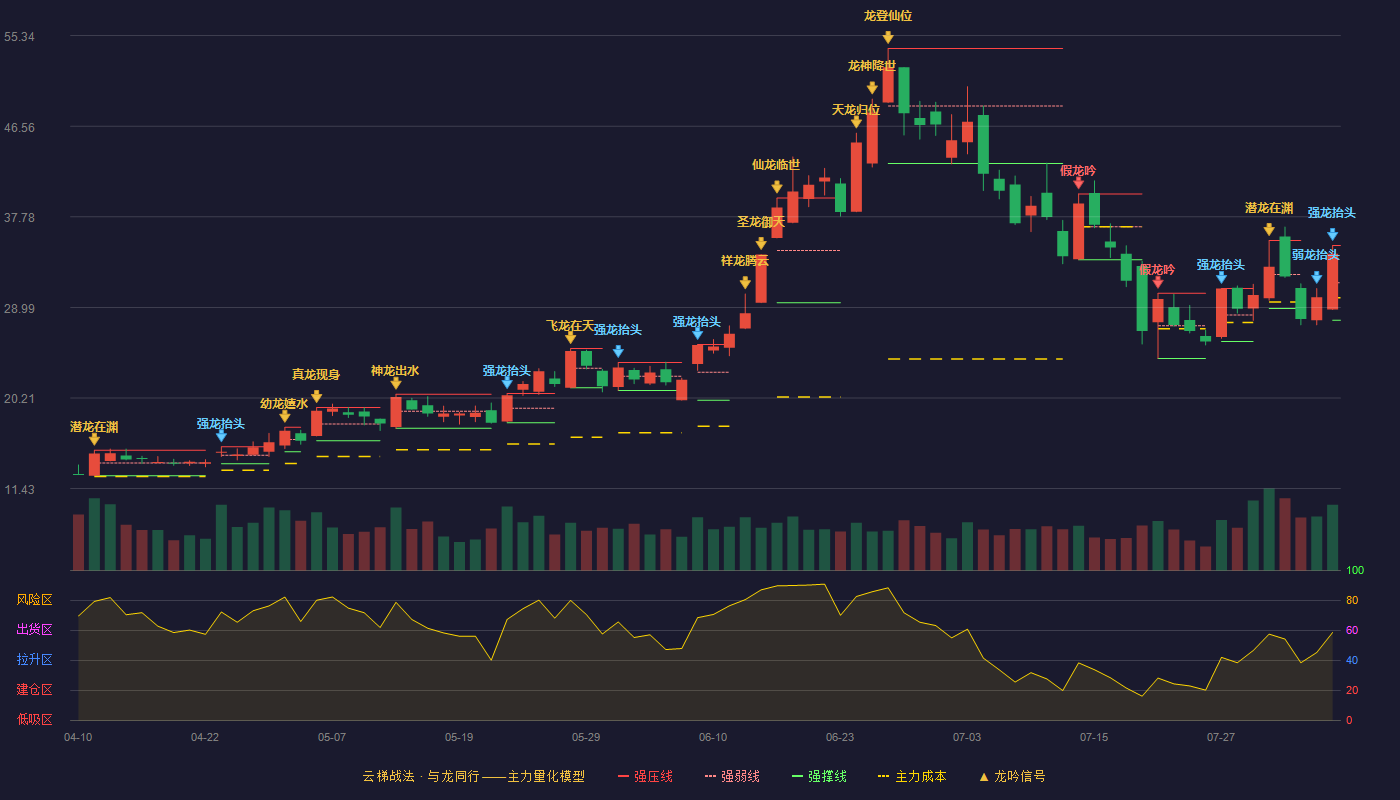The width and height of the screenshot is (1400, 800).
Task: Toggle the 主力成本 legend entry
Action: 911,776
